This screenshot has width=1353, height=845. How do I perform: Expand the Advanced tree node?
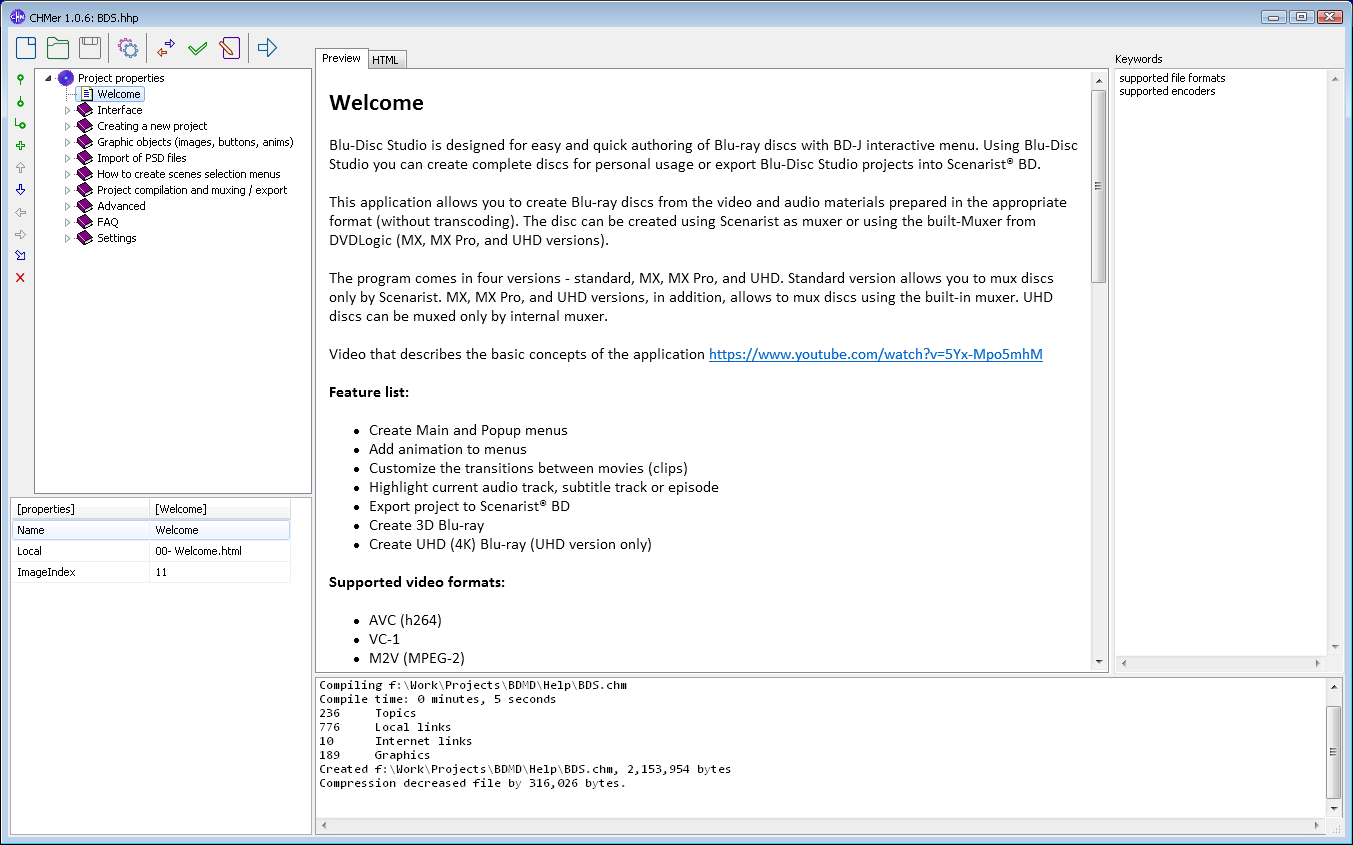click(68, 206)
